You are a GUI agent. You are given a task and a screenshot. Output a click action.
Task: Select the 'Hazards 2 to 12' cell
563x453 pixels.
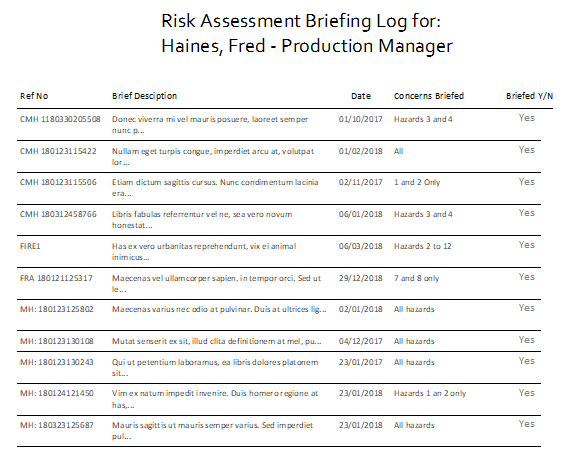click(423, 246)
